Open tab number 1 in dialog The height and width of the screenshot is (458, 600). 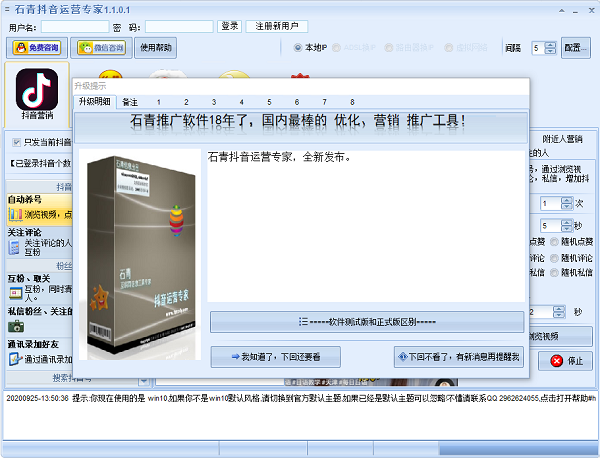pyautogui.click(x=159, y=102)
